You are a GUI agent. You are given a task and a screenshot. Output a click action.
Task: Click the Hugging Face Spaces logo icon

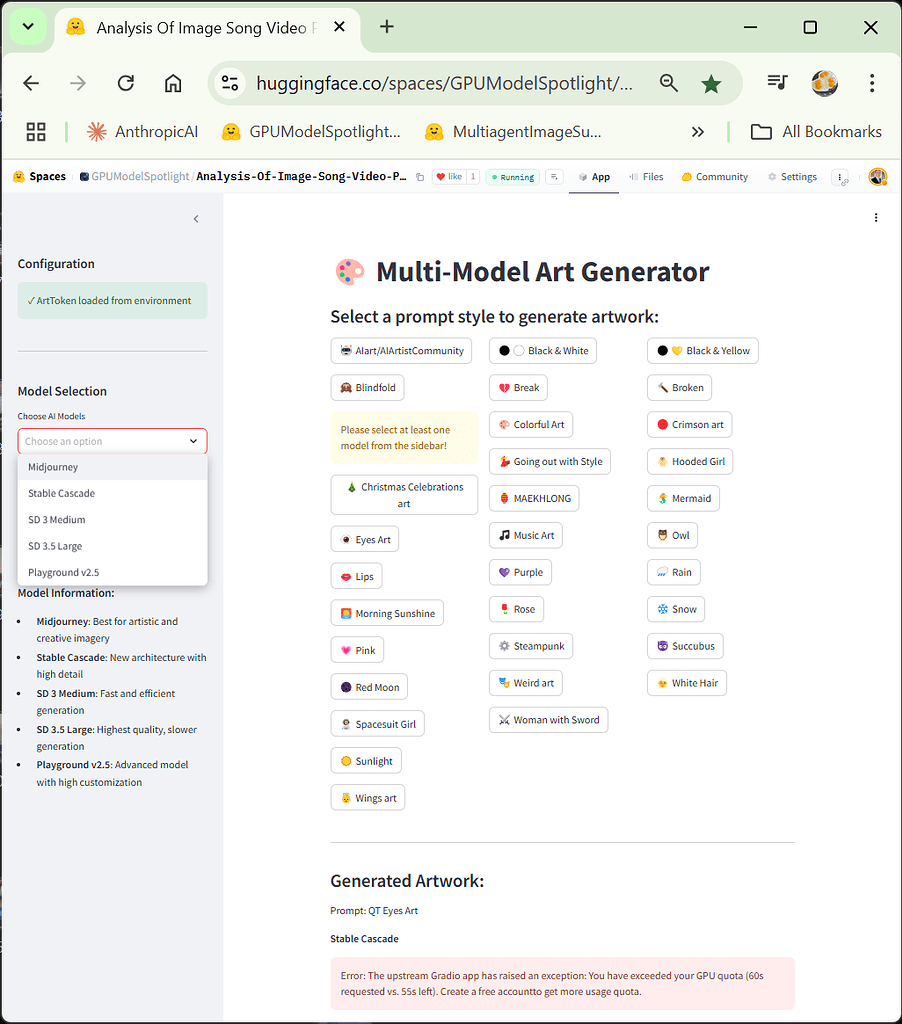17,176
